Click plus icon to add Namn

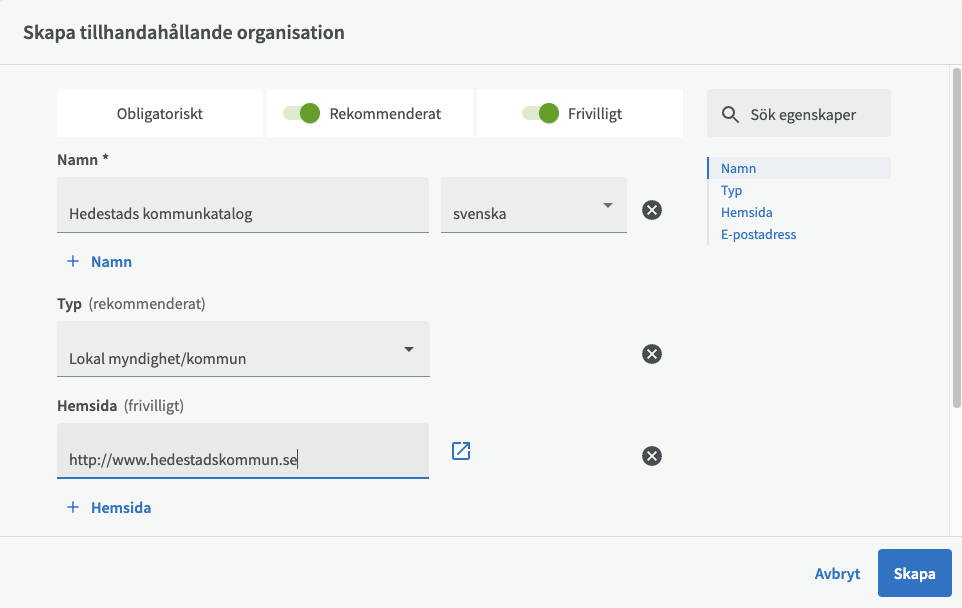pyautogui.click(x=73, y=261)
